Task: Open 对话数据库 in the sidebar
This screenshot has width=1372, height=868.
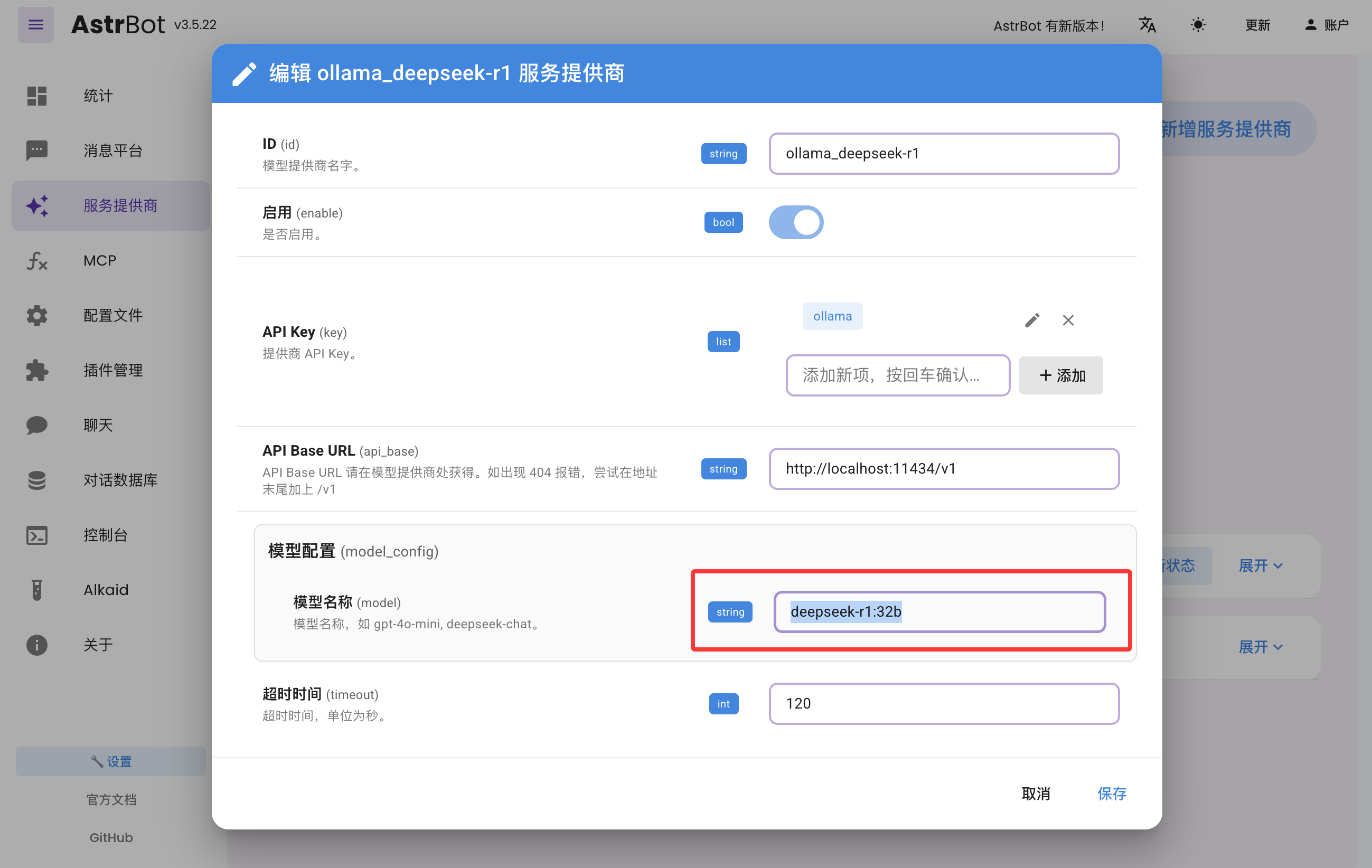Action: (x=120, y=480)
